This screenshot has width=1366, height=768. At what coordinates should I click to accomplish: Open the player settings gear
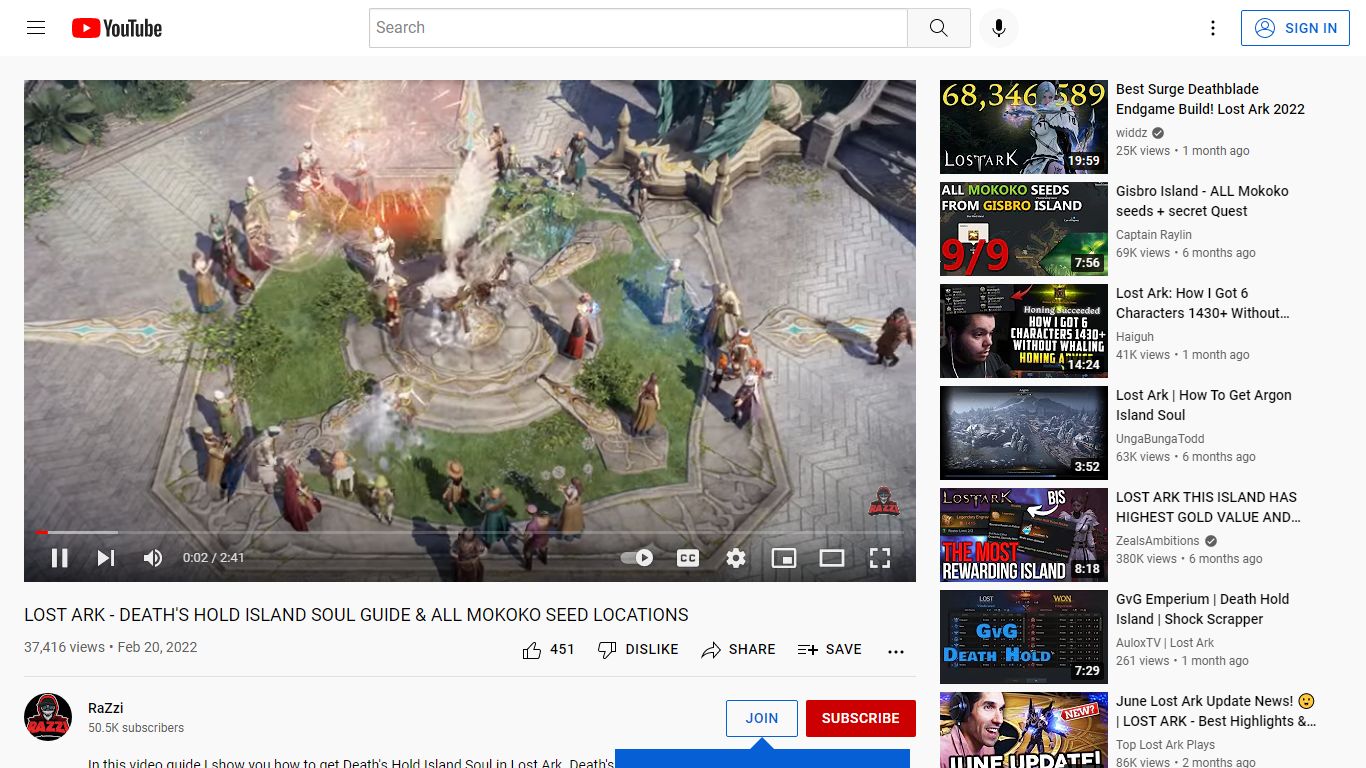[736, 558]
